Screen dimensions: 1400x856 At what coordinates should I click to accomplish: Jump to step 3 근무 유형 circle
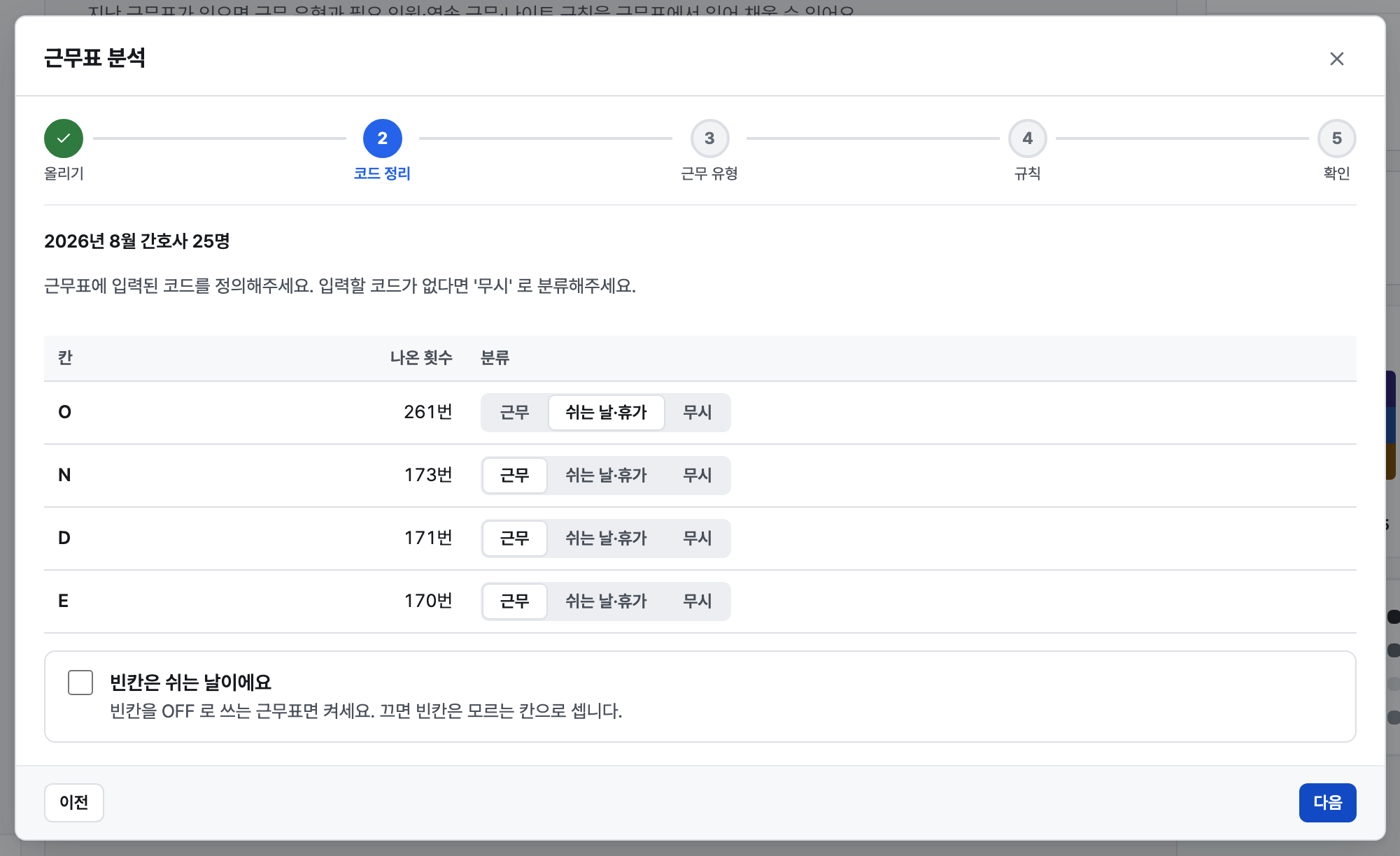(x=709, y=138)
